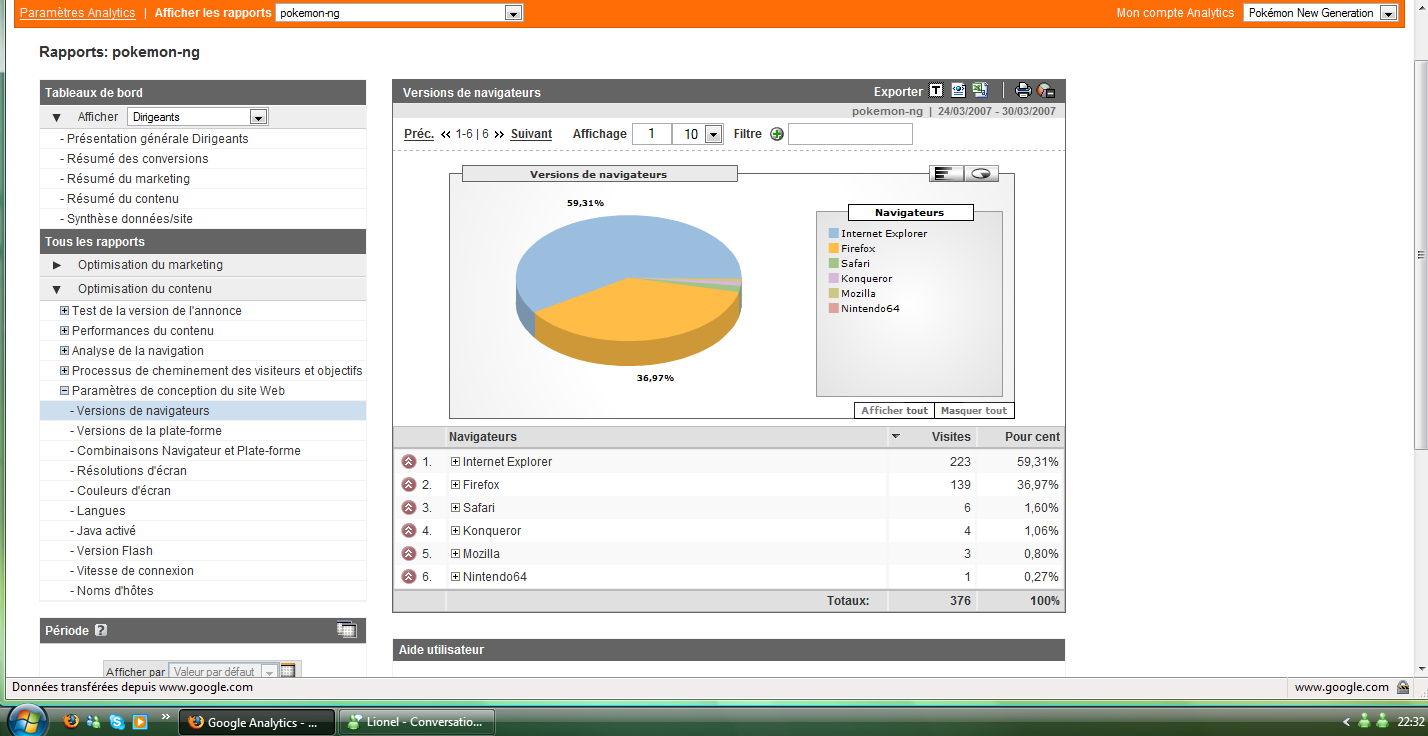Image resolution: width=1428 pixels, height=736 pixels.
Task: Launch Skype from quick launch bar
Action: point(117,721)
